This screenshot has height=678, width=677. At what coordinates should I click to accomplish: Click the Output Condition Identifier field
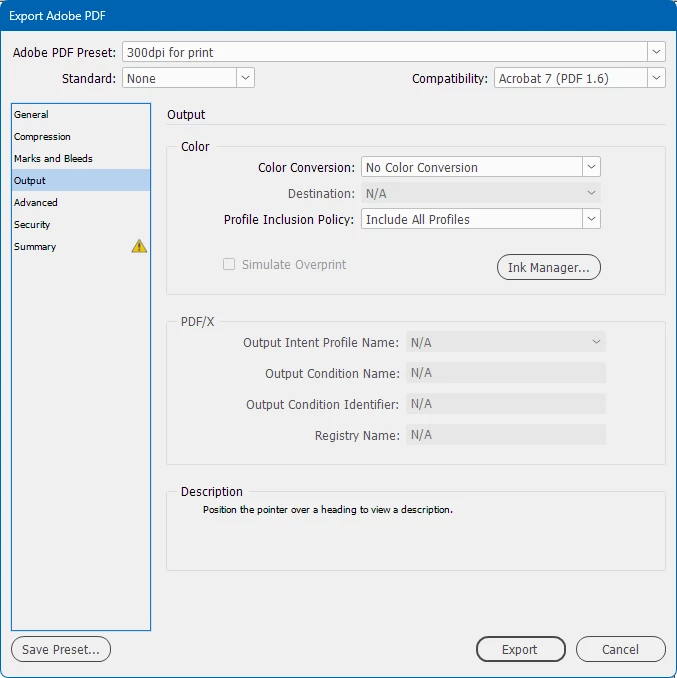(x=505, y=404)
